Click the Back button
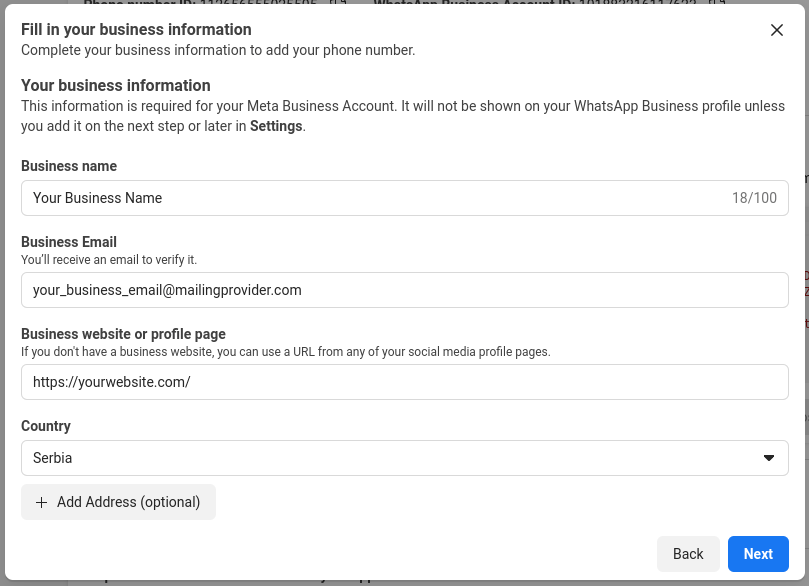Image resolution: width=809 pixels, height=586 pixels. 688,553
